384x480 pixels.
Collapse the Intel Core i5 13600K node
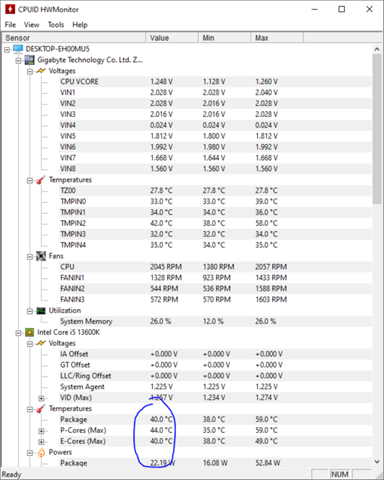click(x=18, y=333)
